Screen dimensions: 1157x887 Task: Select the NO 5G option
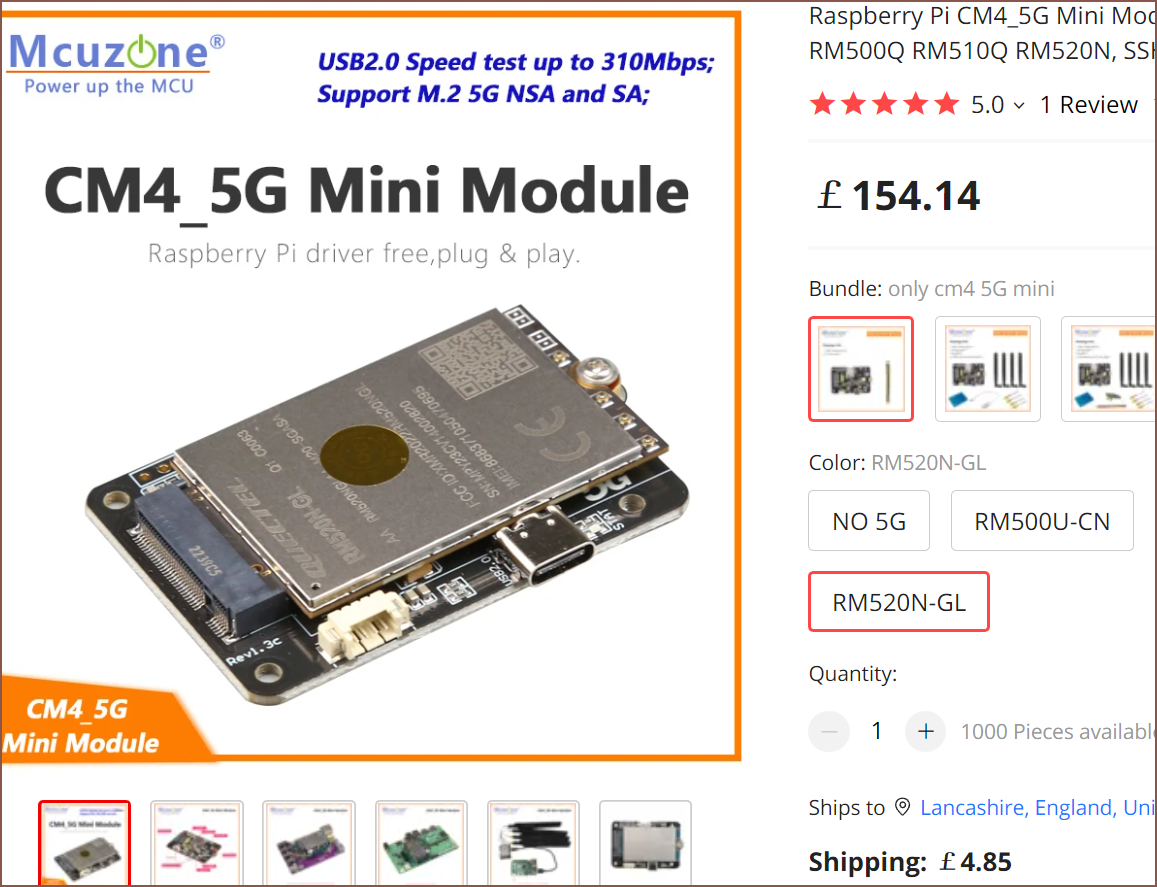(x=868, y=521)
